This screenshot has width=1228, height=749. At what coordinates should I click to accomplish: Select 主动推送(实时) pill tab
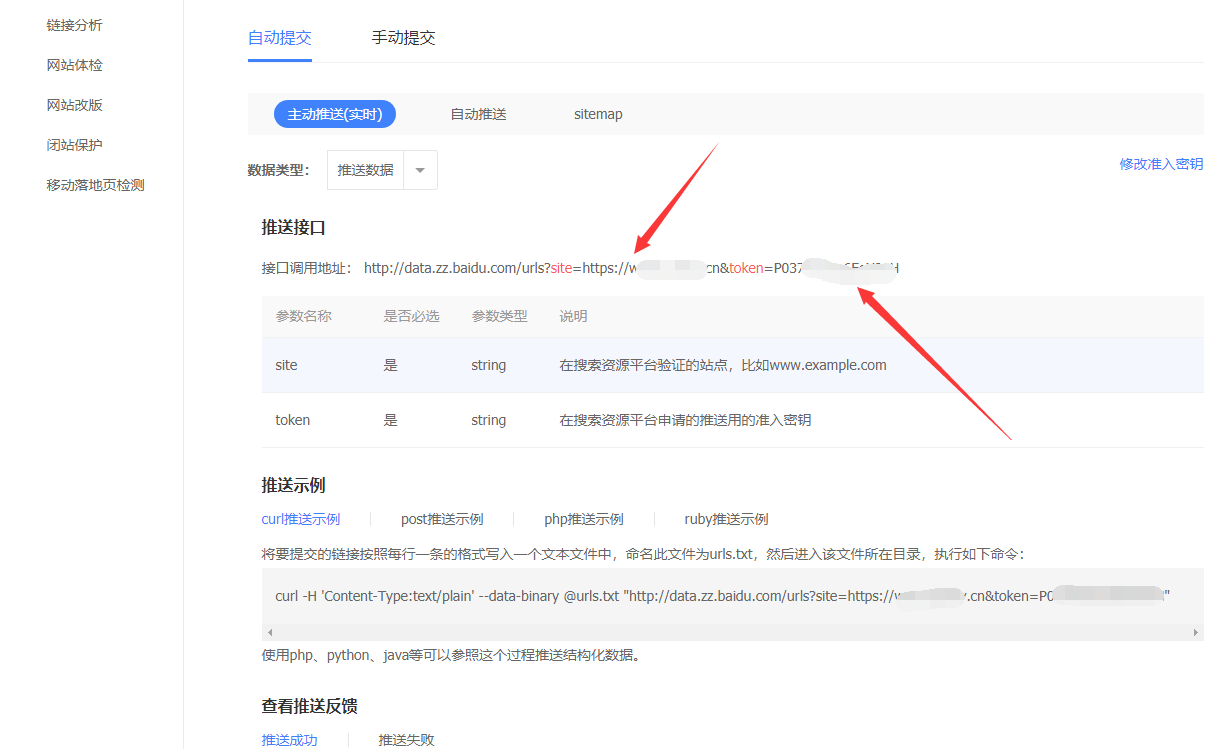335,114
